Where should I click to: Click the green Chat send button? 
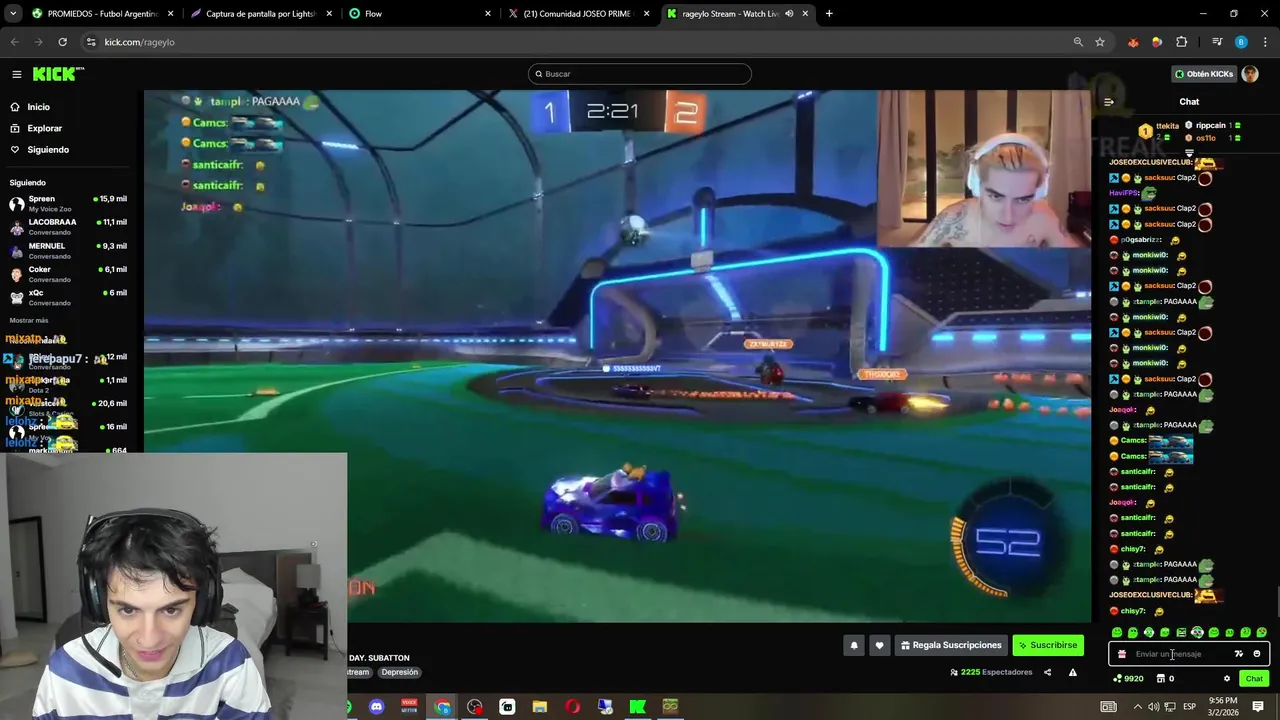(1254, 679)
